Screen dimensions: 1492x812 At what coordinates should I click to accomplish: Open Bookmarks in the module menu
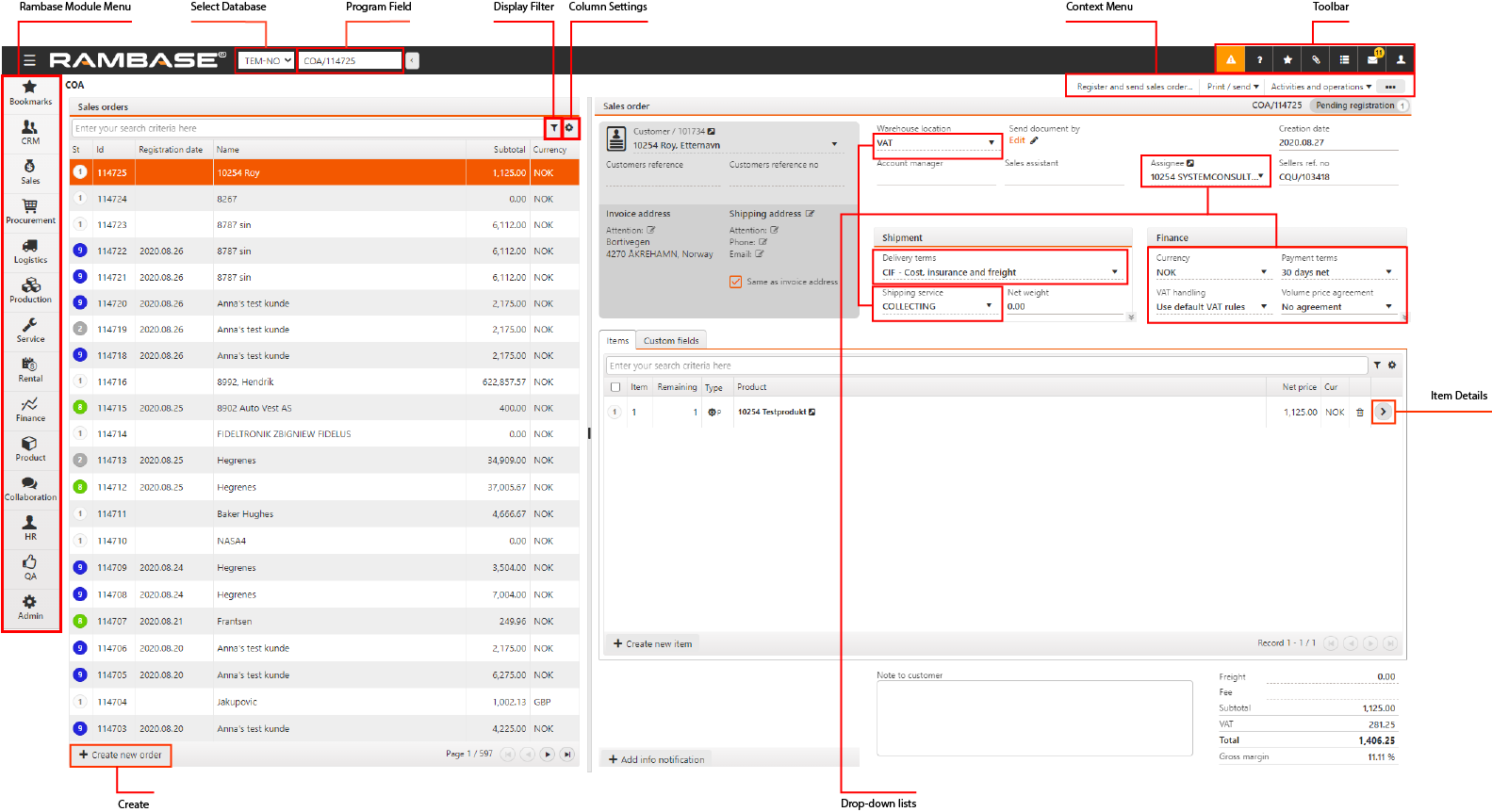[x=30, y=92]
